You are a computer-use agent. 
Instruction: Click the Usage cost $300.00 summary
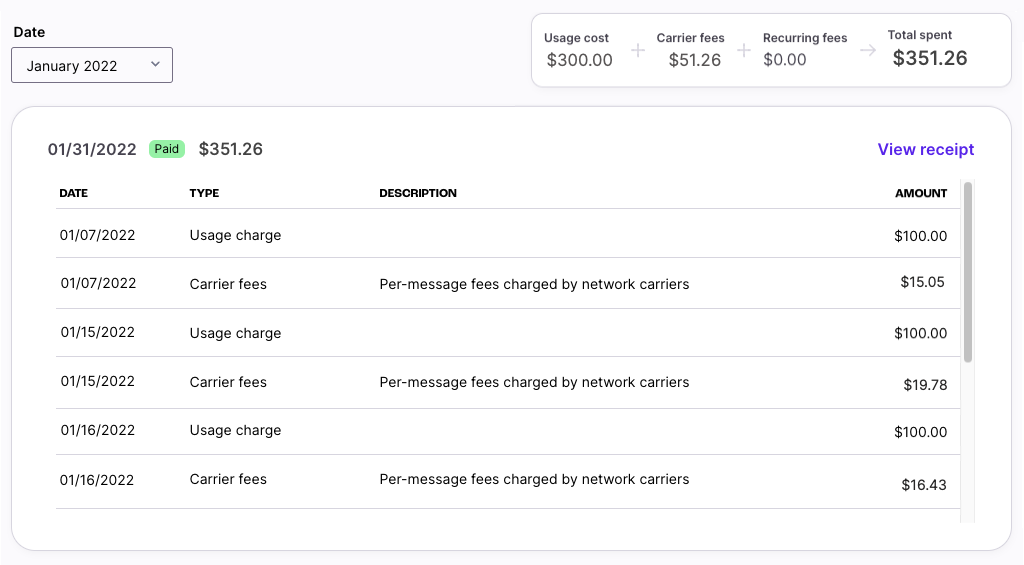[x=579, y=50]
